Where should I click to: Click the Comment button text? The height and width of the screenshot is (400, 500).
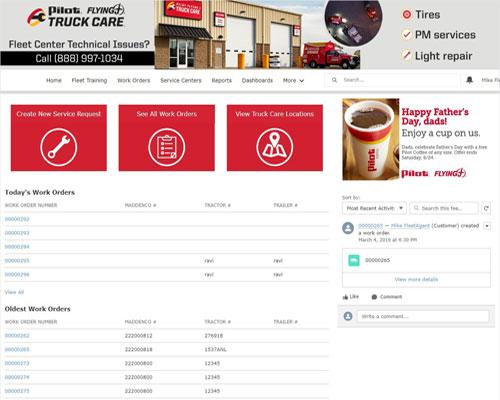point(391,297)
